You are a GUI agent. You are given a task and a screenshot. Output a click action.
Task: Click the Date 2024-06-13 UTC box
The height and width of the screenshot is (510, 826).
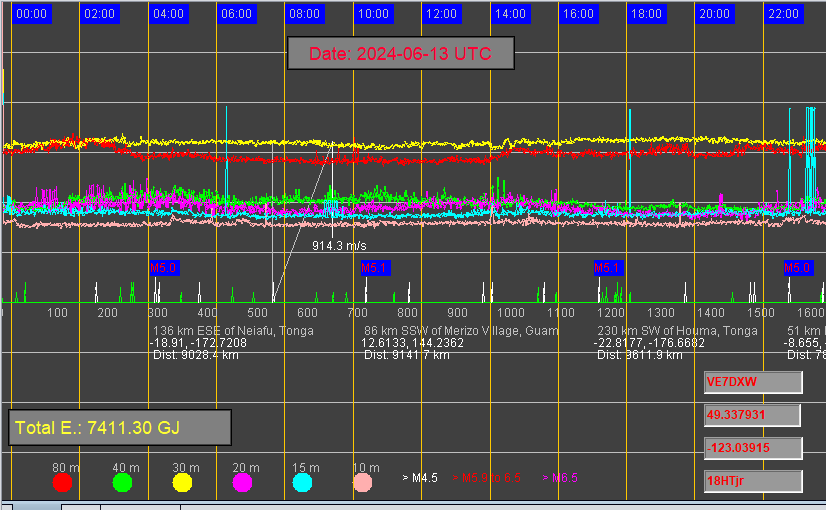click(x=400, y=54)
